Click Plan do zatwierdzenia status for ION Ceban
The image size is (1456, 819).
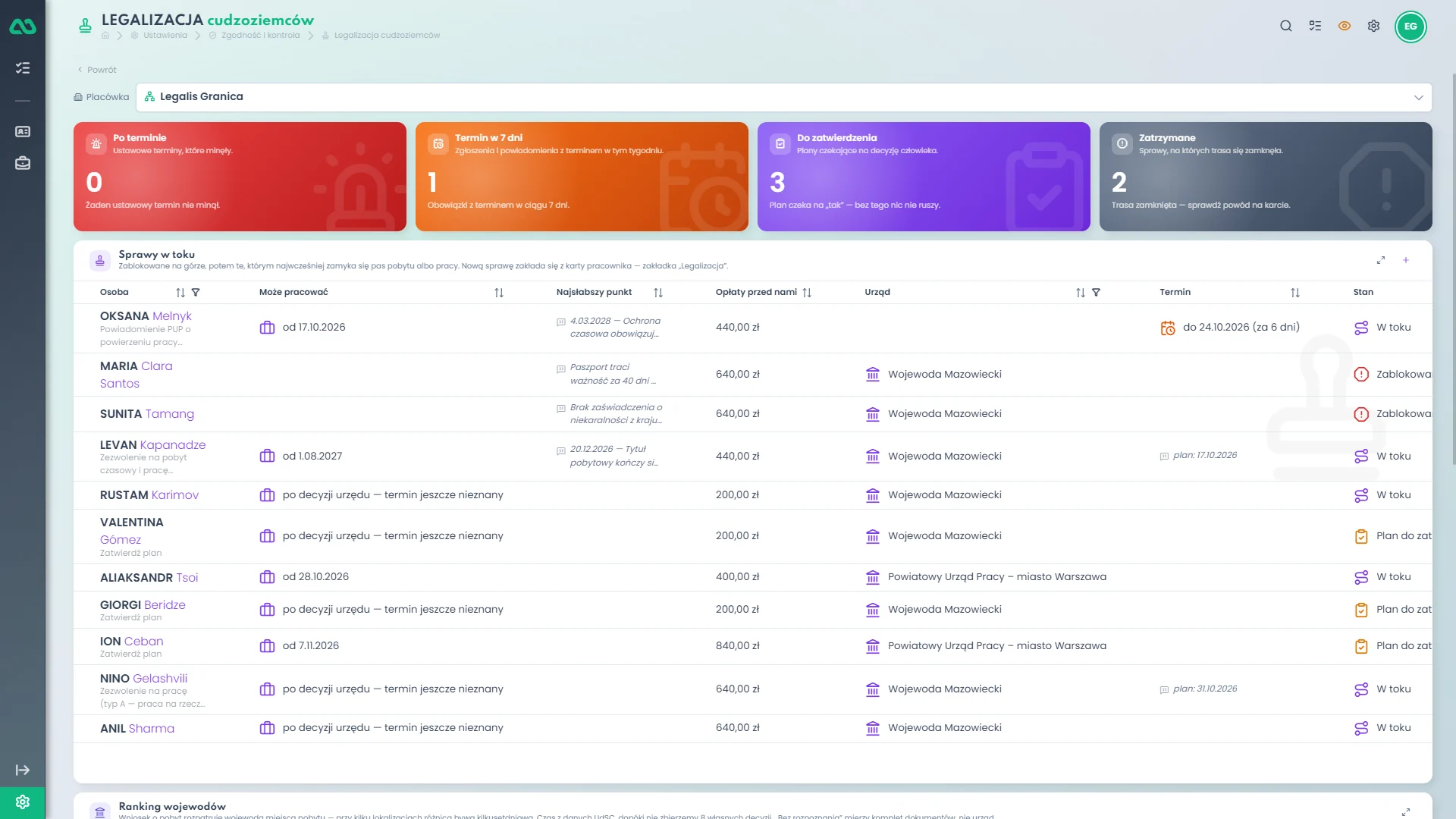coord(1394,646)
